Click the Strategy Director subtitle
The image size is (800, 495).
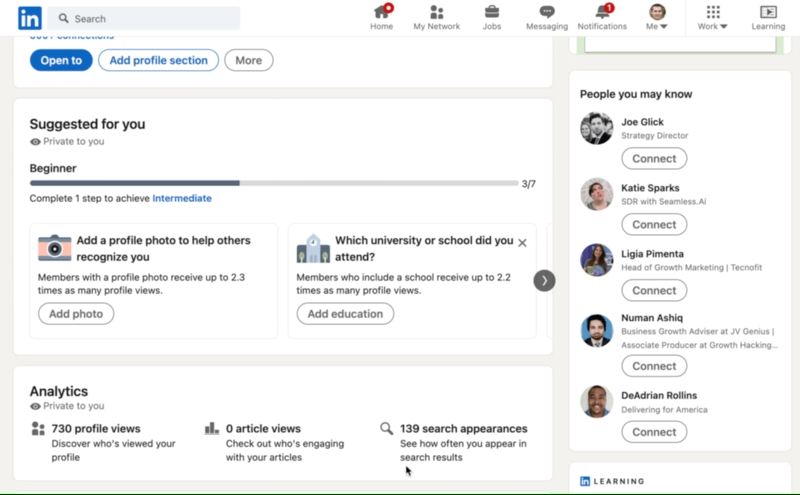[x=655, y=136]
